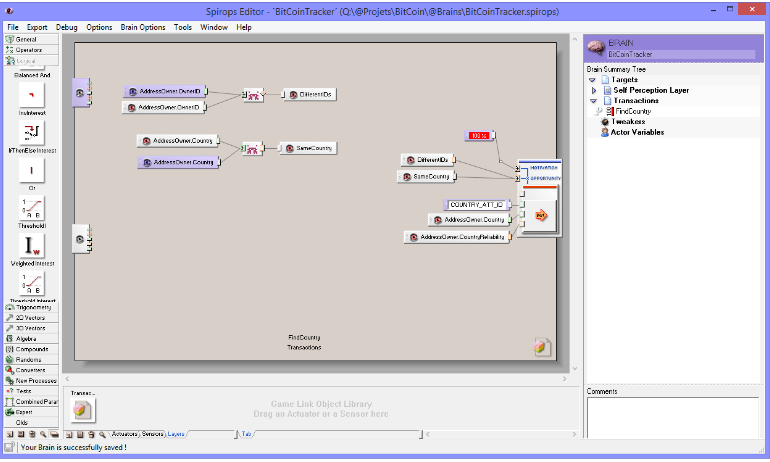Select the Threshold operator icon
Viewport: 770px width, 462px height.
(31, 209)
